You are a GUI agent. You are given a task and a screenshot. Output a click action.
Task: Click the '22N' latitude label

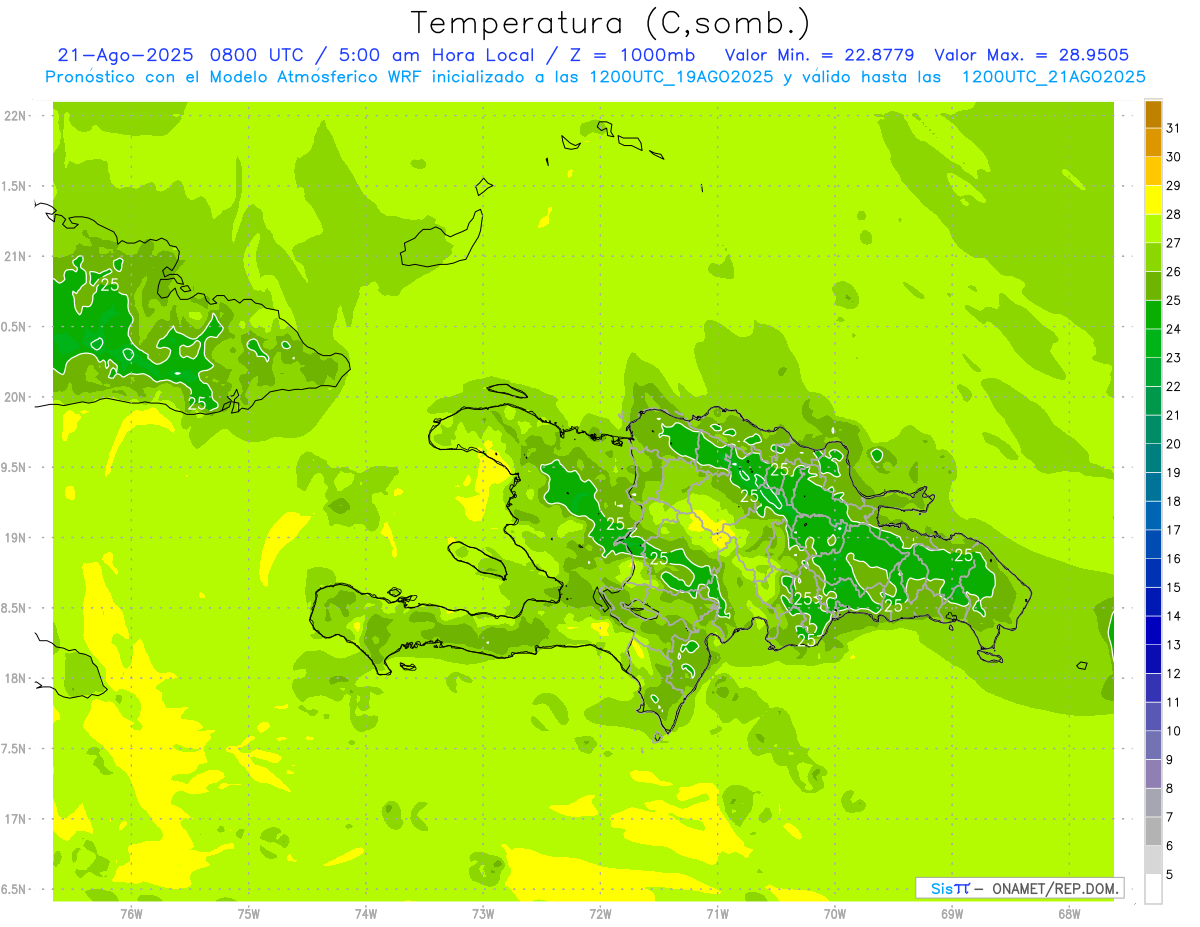point(17,116)
